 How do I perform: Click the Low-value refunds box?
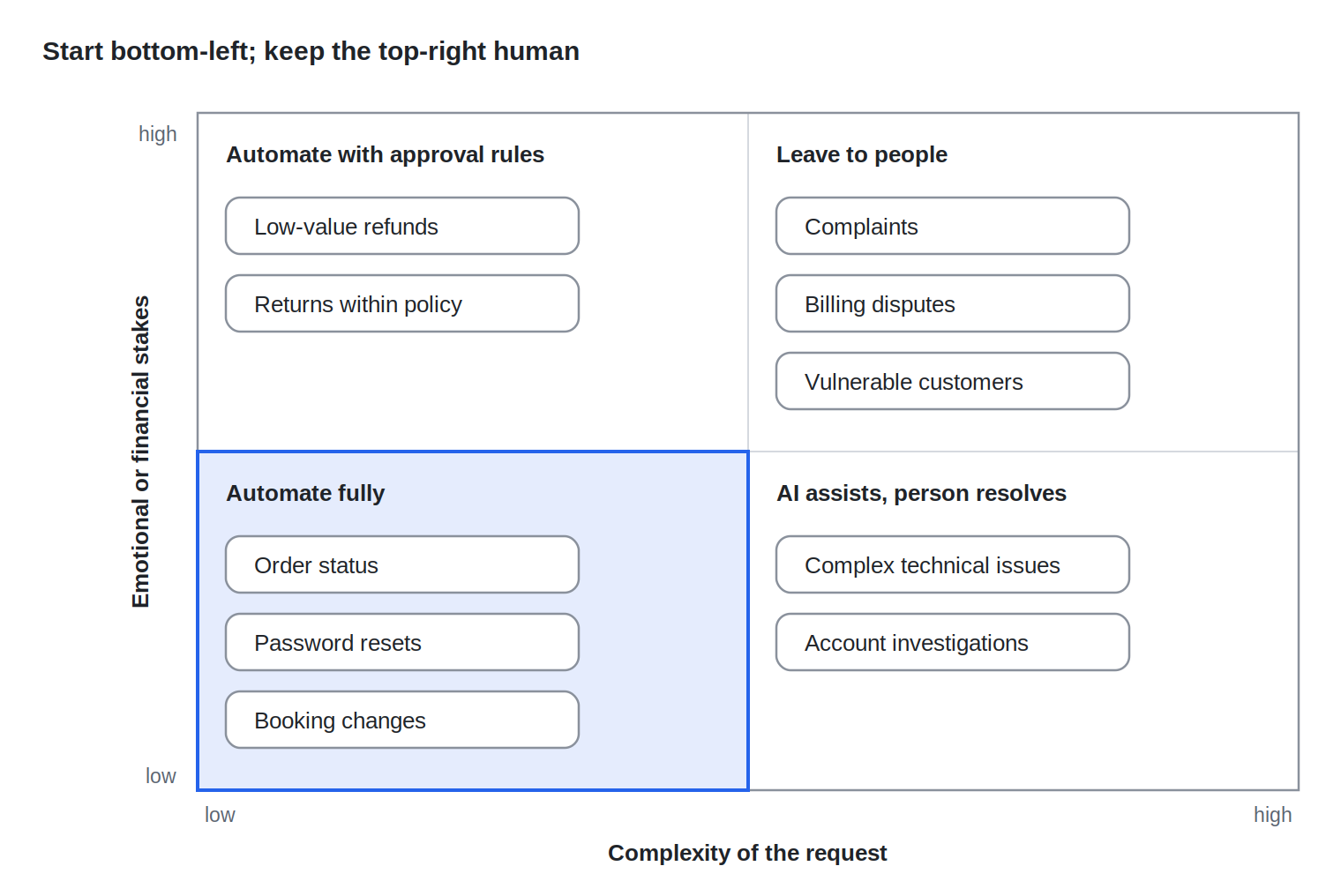[x=402, y=226]
